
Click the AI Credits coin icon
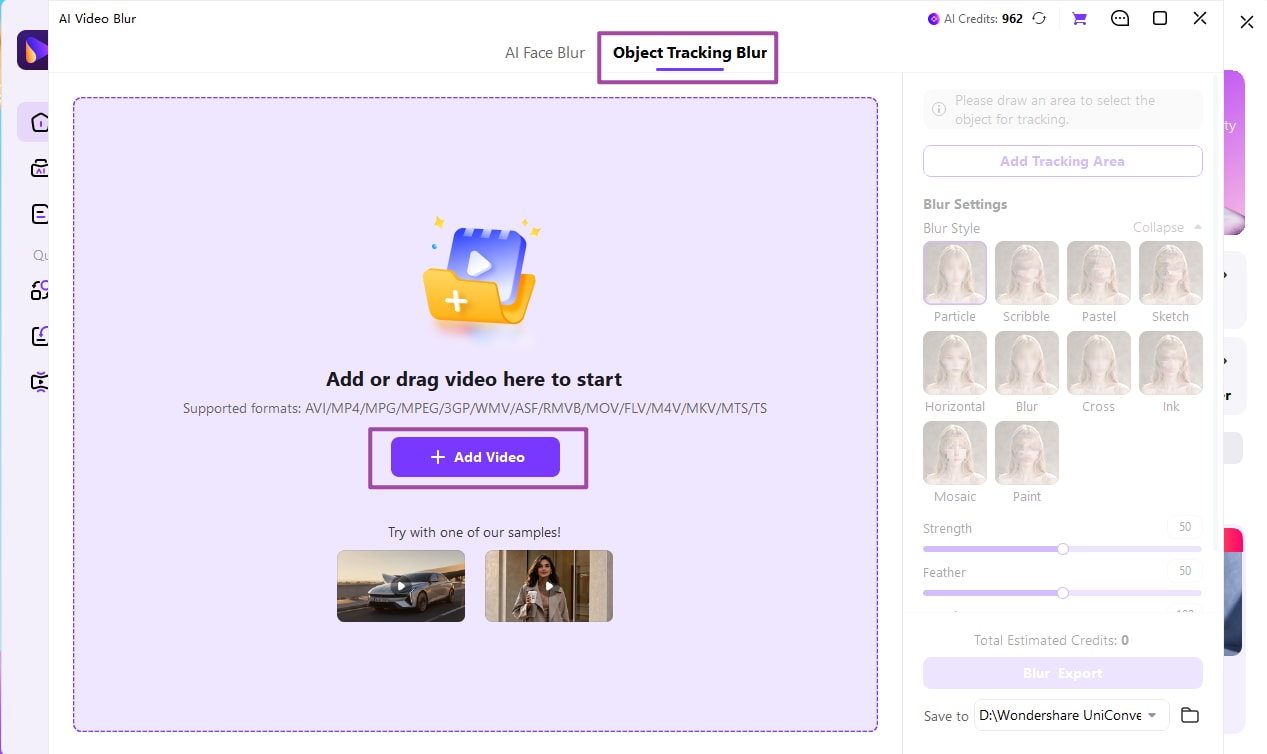pyautogui.click(x=934, y=18)
